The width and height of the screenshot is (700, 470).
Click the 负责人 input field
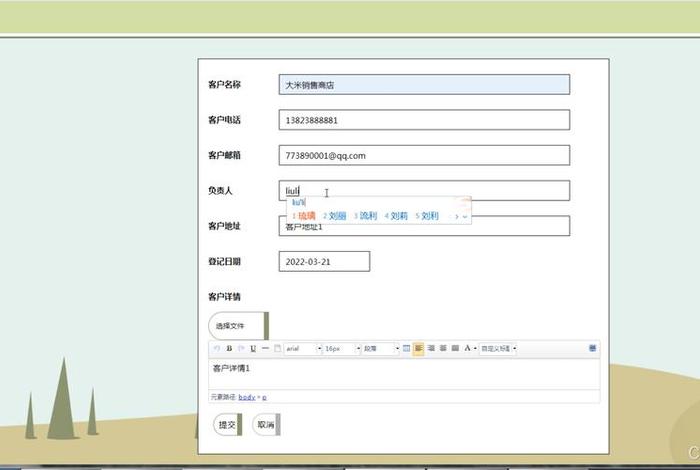(x=424, y=190)
